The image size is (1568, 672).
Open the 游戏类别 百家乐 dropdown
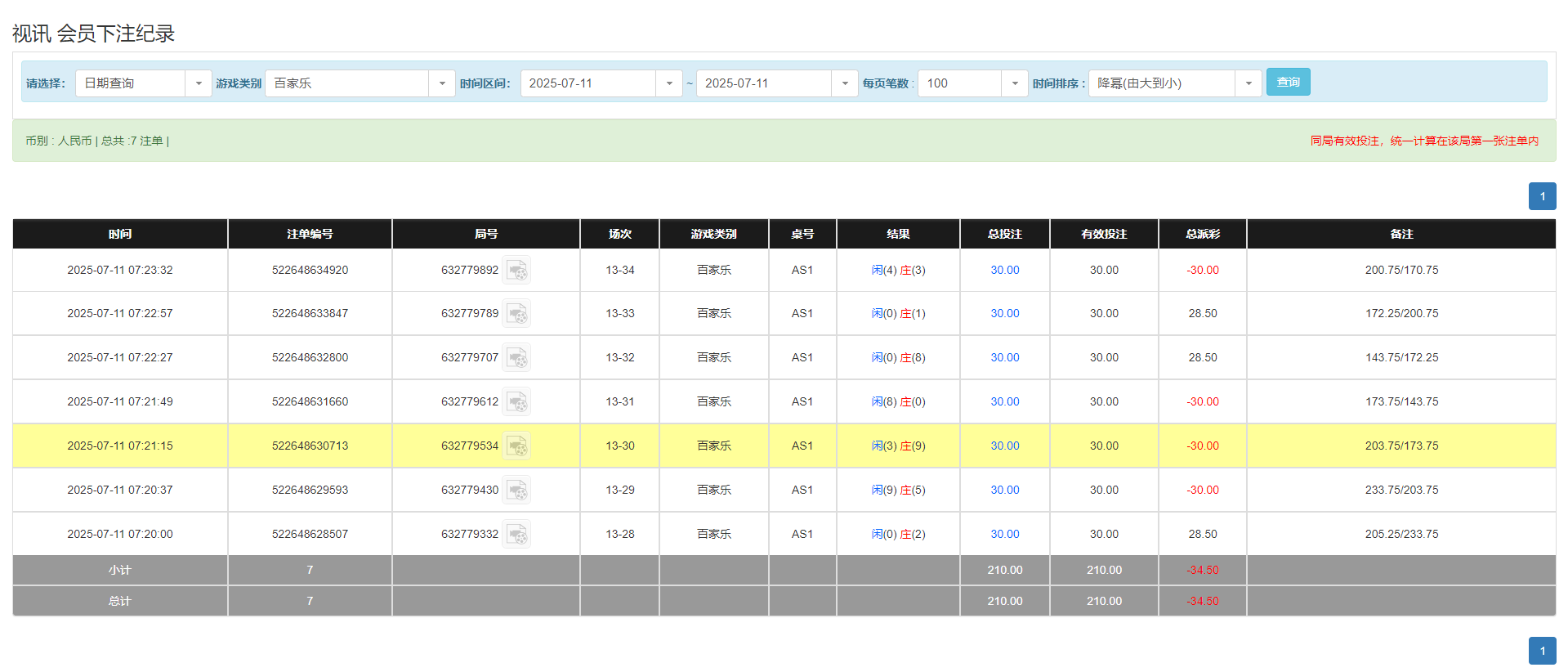click(x=441, y=83)
